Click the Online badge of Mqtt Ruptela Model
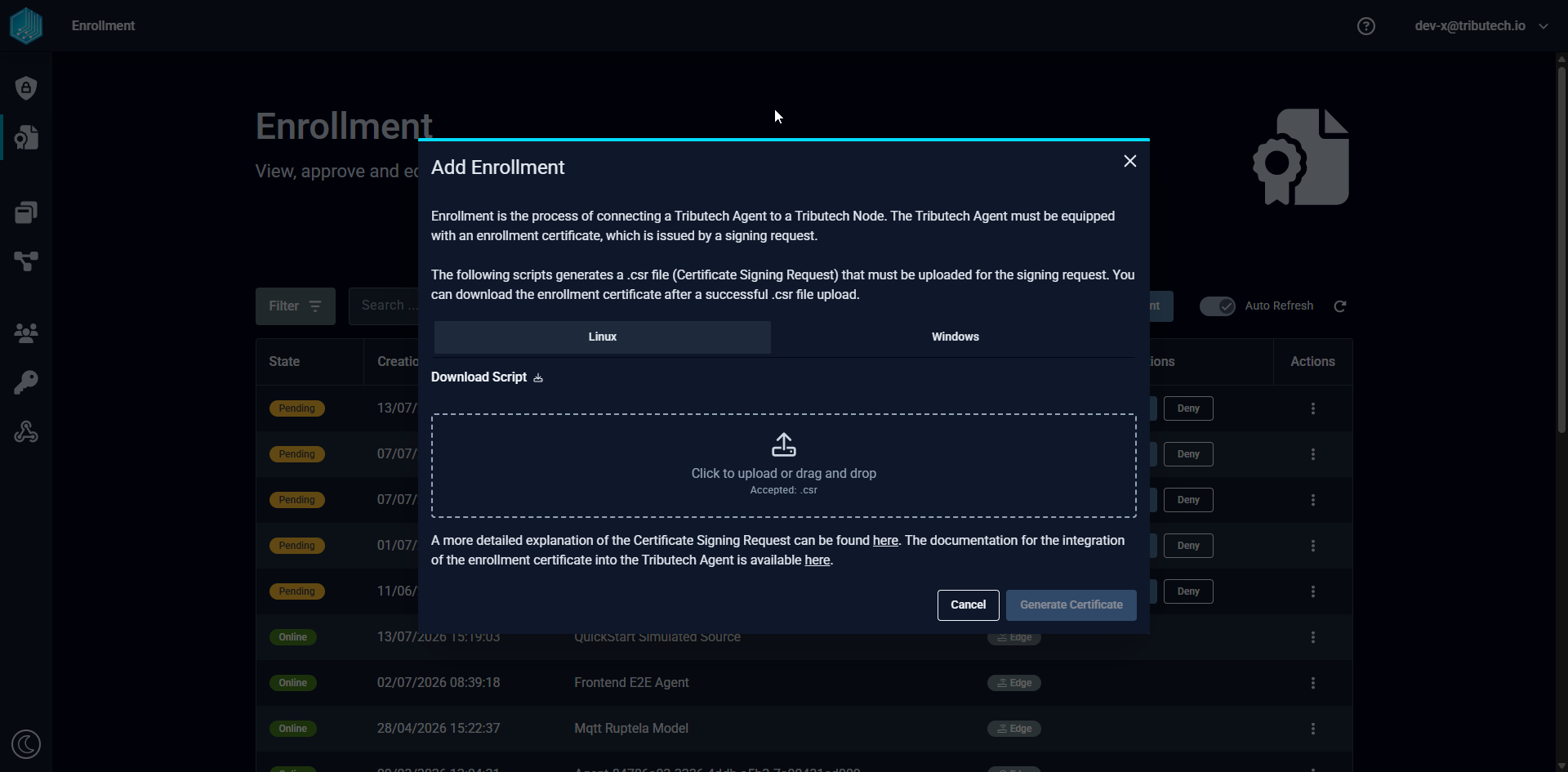Screen dimensions: 1568x772 (293, 729)
